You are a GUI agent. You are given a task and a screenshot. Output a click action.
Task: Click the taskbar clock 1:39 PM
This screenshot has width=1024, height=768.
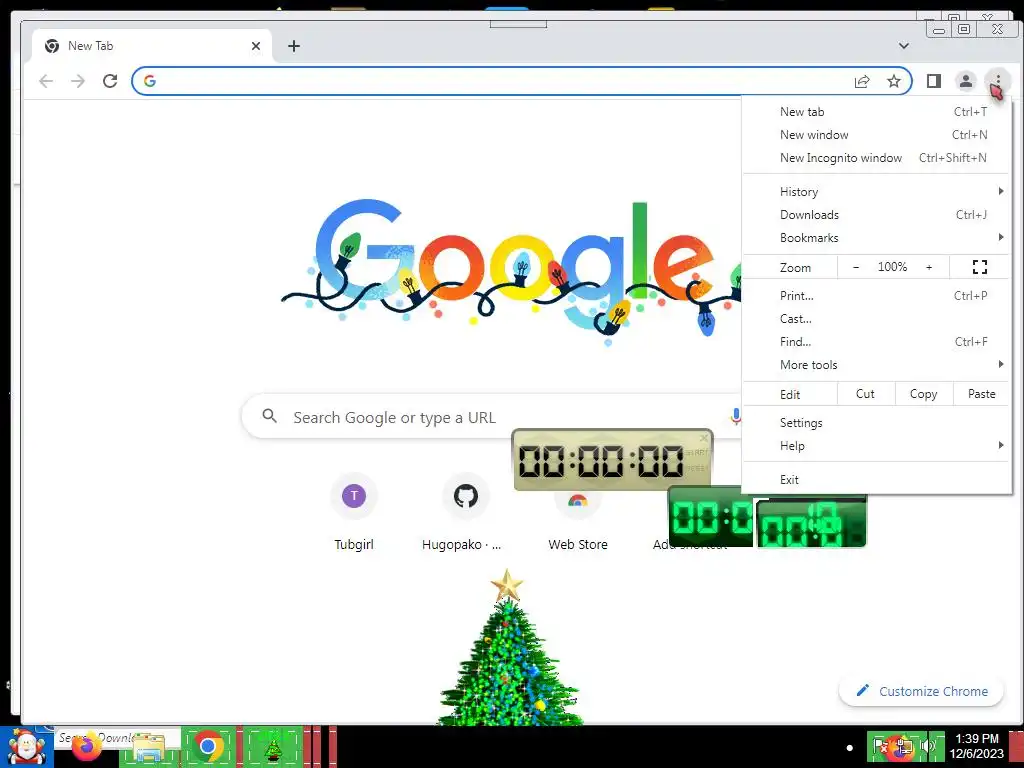976,746
